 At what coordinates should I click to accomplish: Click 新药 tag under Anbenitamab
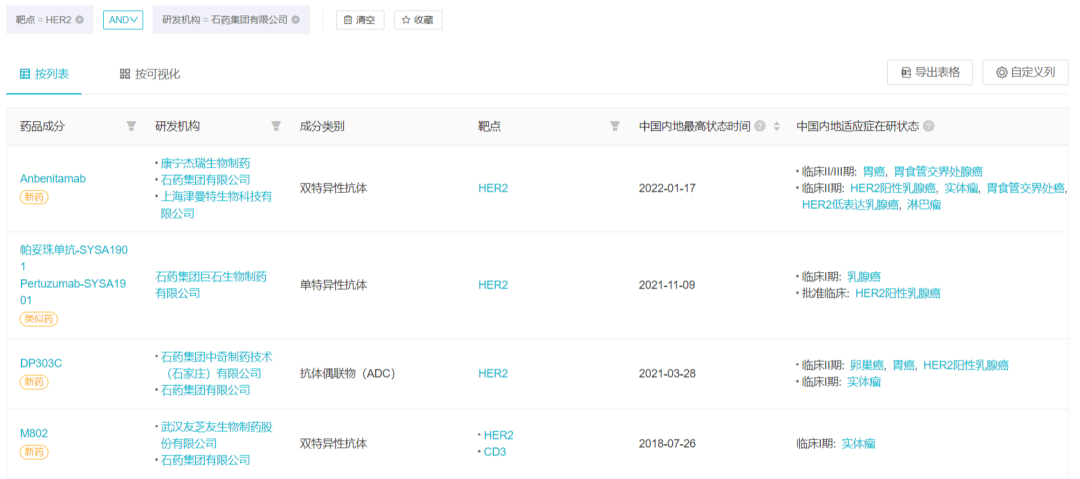pyautogui.click(x=34, y=197)
